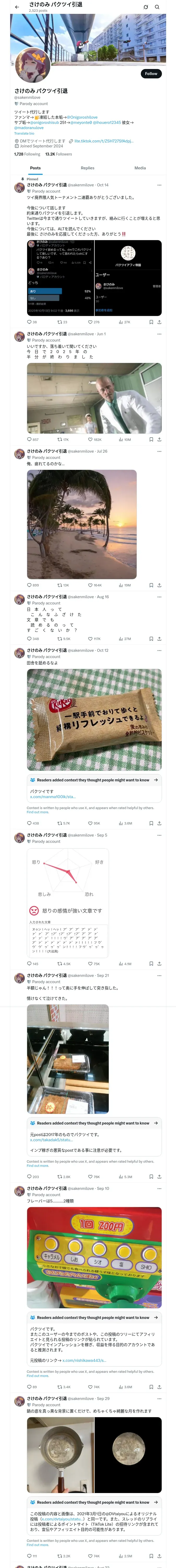Screen dimensions: 176x1568
Task: Expand the community note on Oct 12 post
Action: [x=155, y=780]
